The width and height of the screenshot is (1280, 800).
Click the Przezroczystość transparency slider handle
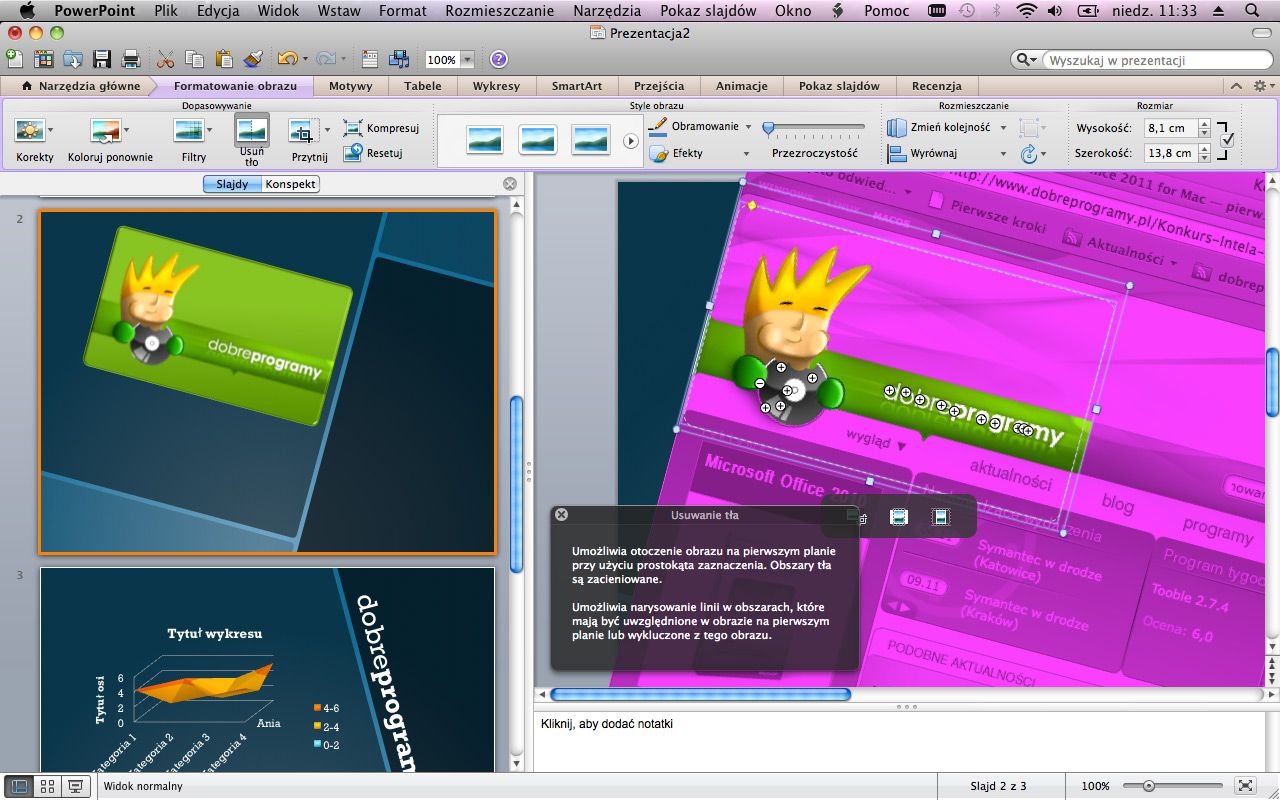[768, 128]
